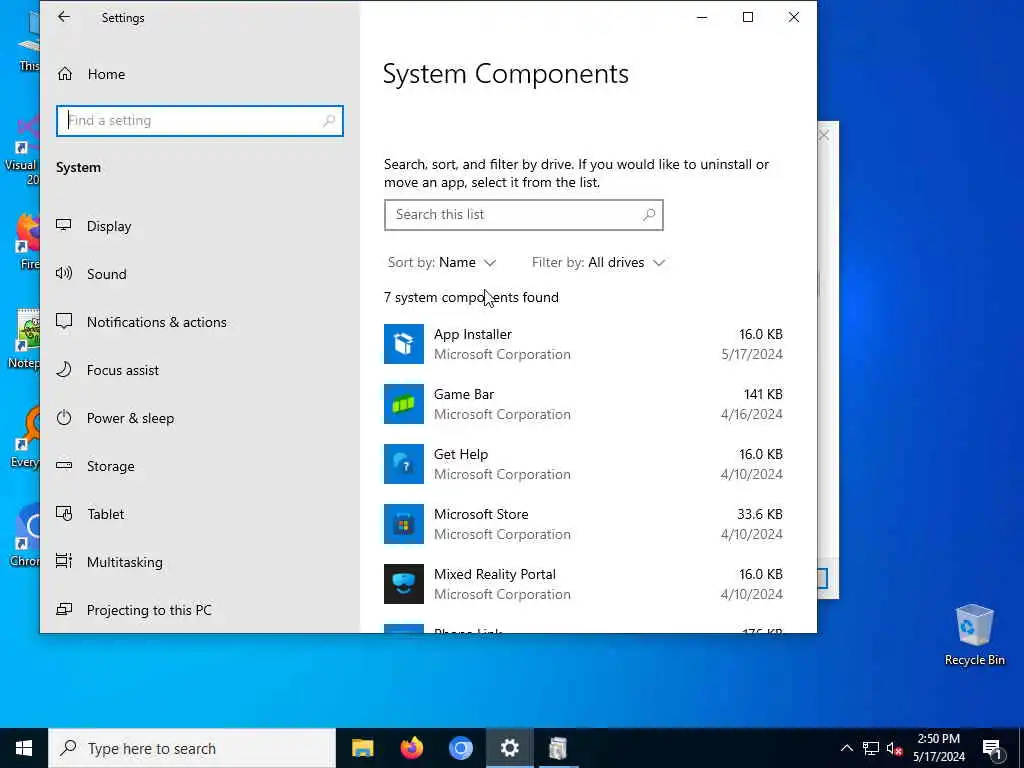This screenshot has width=1024, height=768.
Task: Click the Game Bar green icon
Action: click(404, 404)
